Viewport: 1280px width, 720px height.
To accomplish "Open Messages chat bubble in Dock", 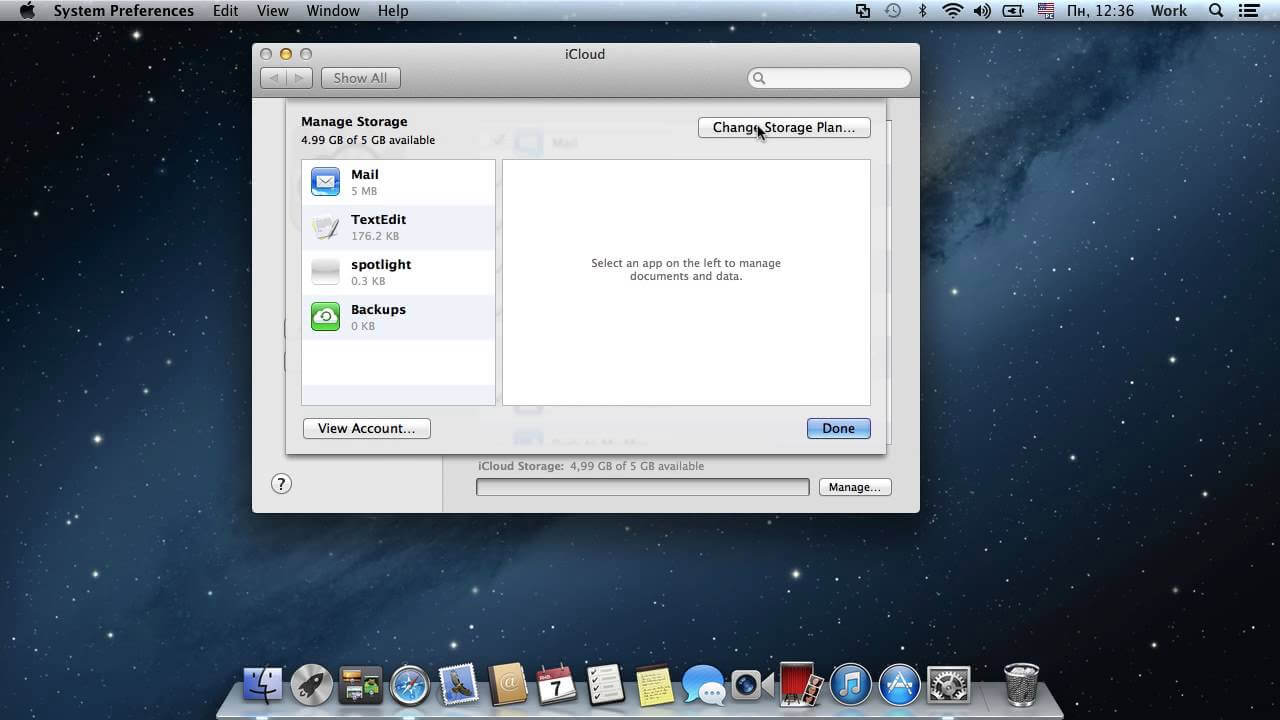I will pyautogui.click(x=704, y=686).
